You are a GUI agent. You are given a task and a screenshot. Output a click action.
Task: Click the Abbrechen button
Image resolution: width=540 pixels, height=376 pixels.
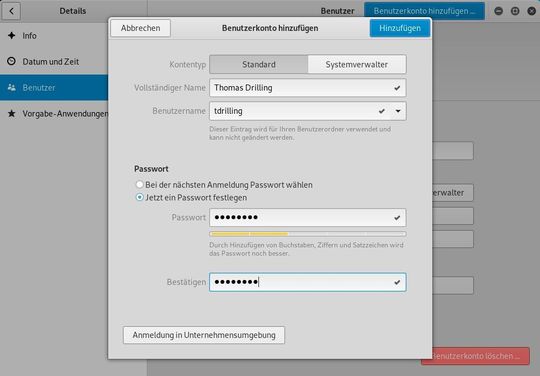(140, 28)
